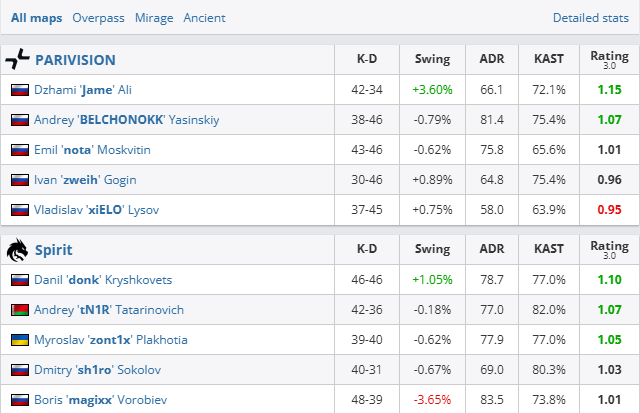Image resolution: width=640 pixels, height=413 pixels.
Task: Open the Ancient map tab
Action: (205, 18)
